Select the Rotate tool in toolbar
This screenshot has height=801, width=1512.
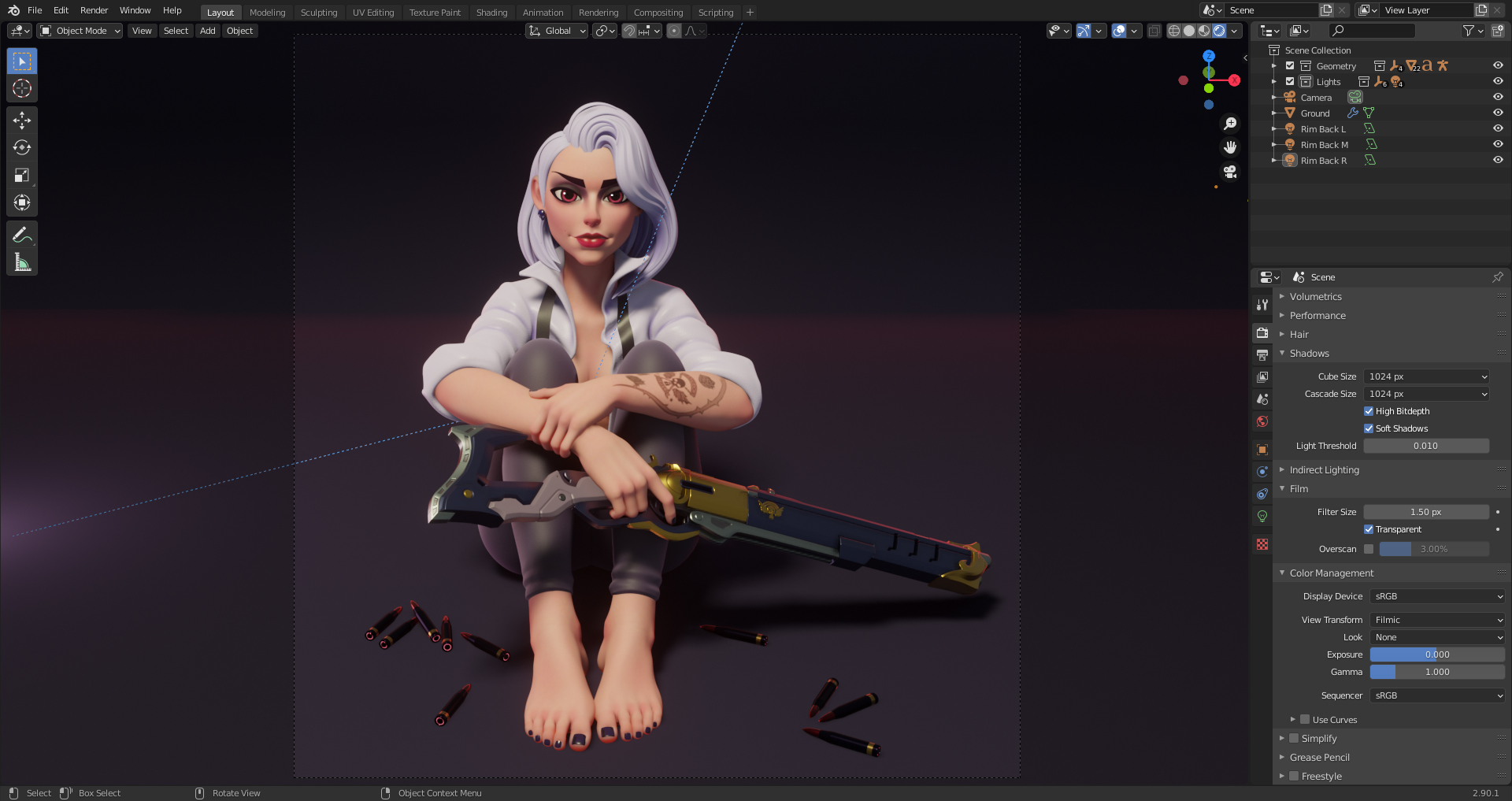(21, 147)
